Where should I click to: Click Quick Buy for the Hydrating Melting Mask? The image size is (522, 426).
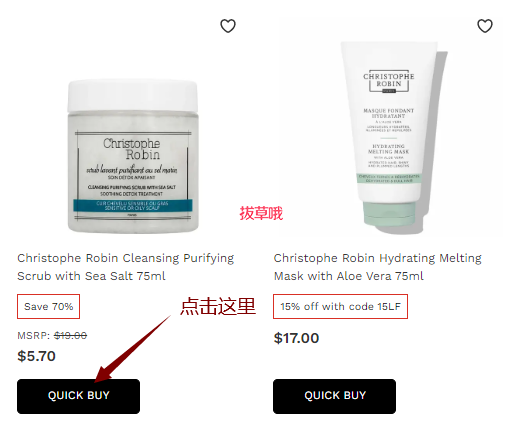pyautogui.click(x=334, y=396)
